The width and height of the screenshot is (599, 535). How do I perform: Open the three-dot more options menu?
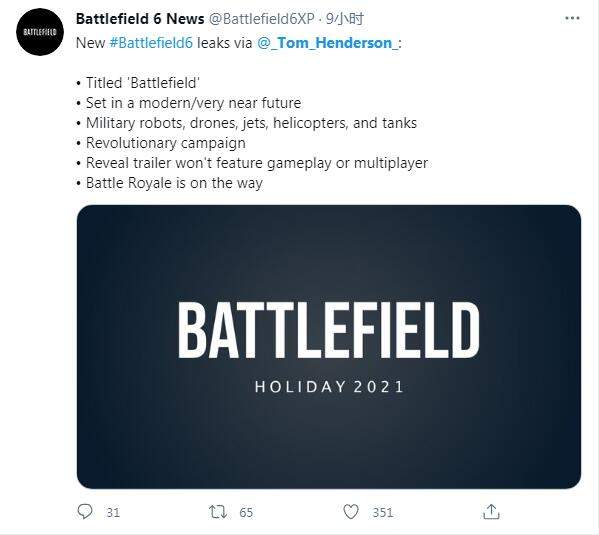tap(572, 18)
